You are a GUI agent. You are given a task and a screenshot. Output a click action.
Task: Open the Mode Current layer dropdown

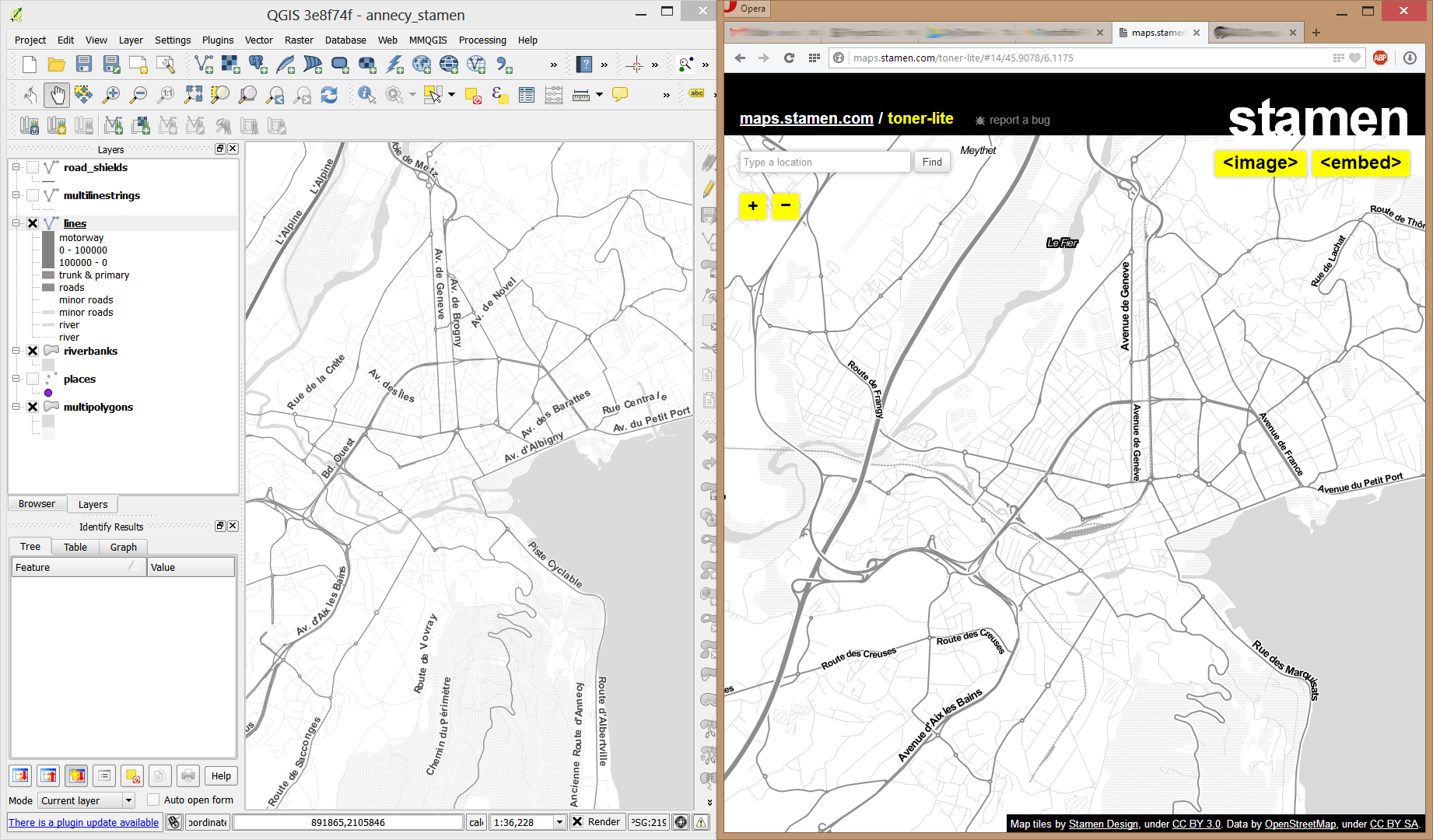coord(128,800)
